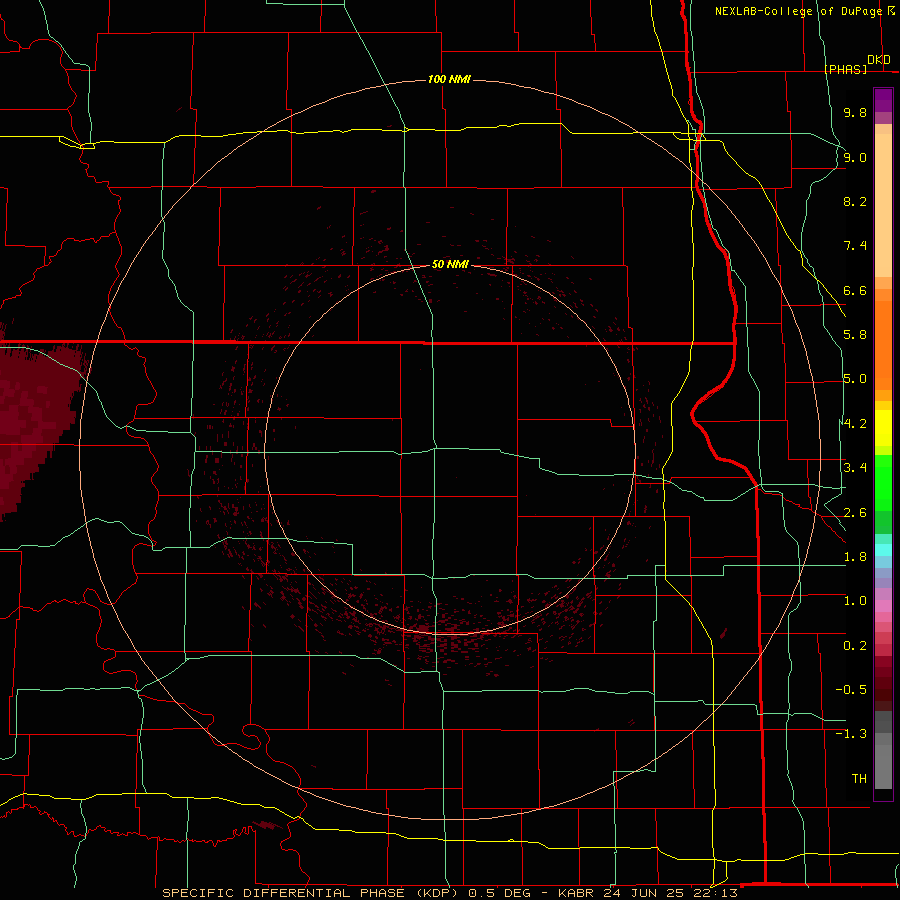Click the 1.8 scale value

[855, 557]
